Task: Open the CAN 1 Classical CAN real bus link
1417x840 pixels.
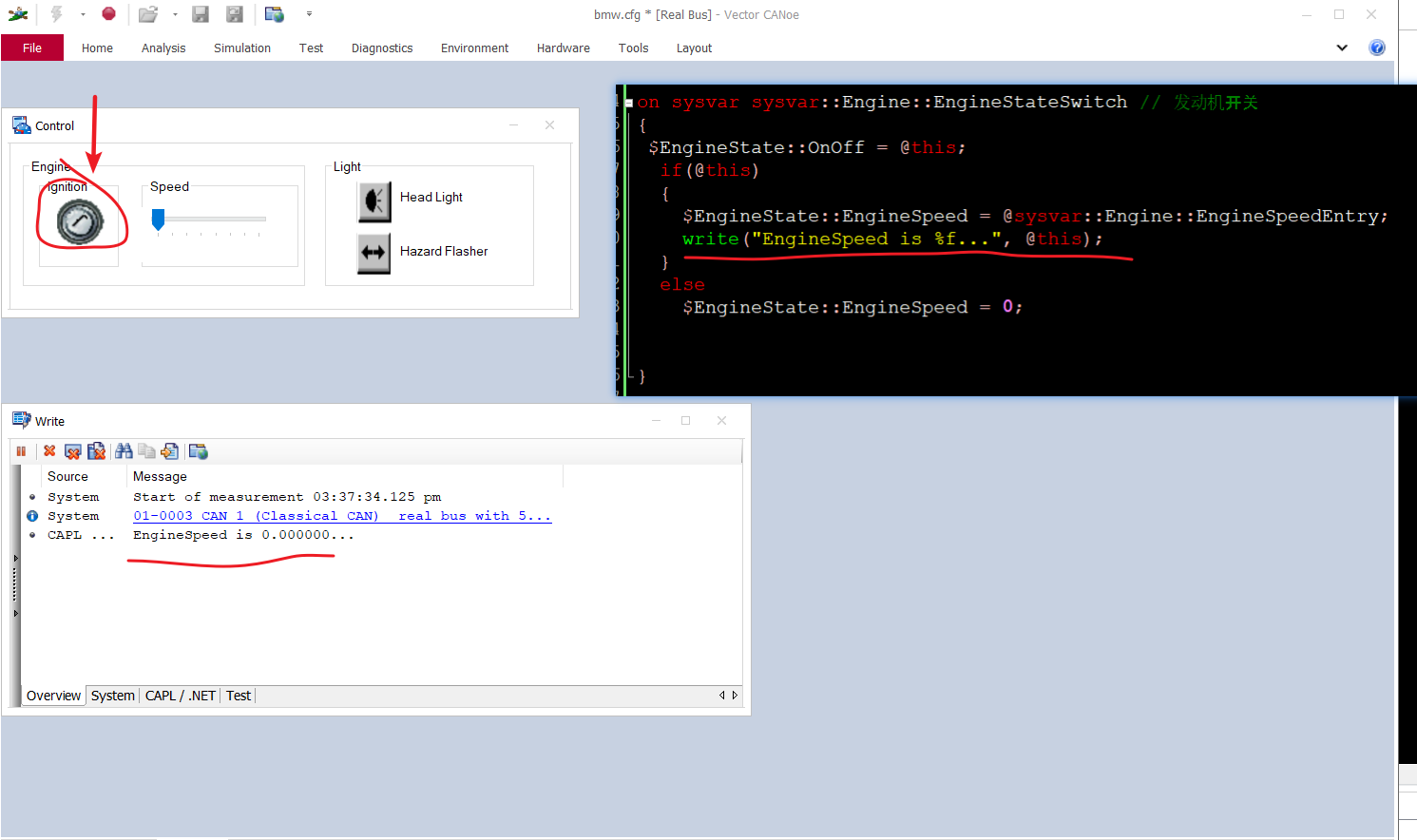Action: pyautogui.click(x=342, y=516)
